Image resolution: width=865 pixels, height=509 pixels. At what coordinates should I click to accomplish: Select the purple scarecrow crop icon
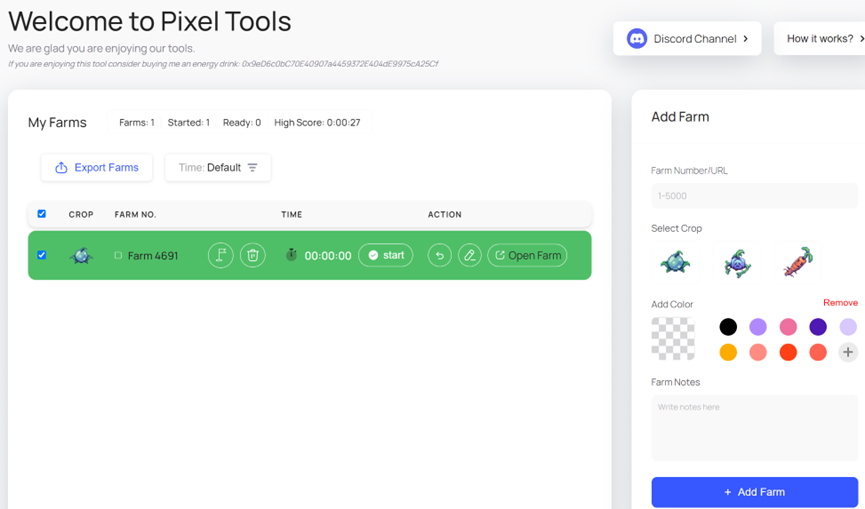click(x=736, y=262)
